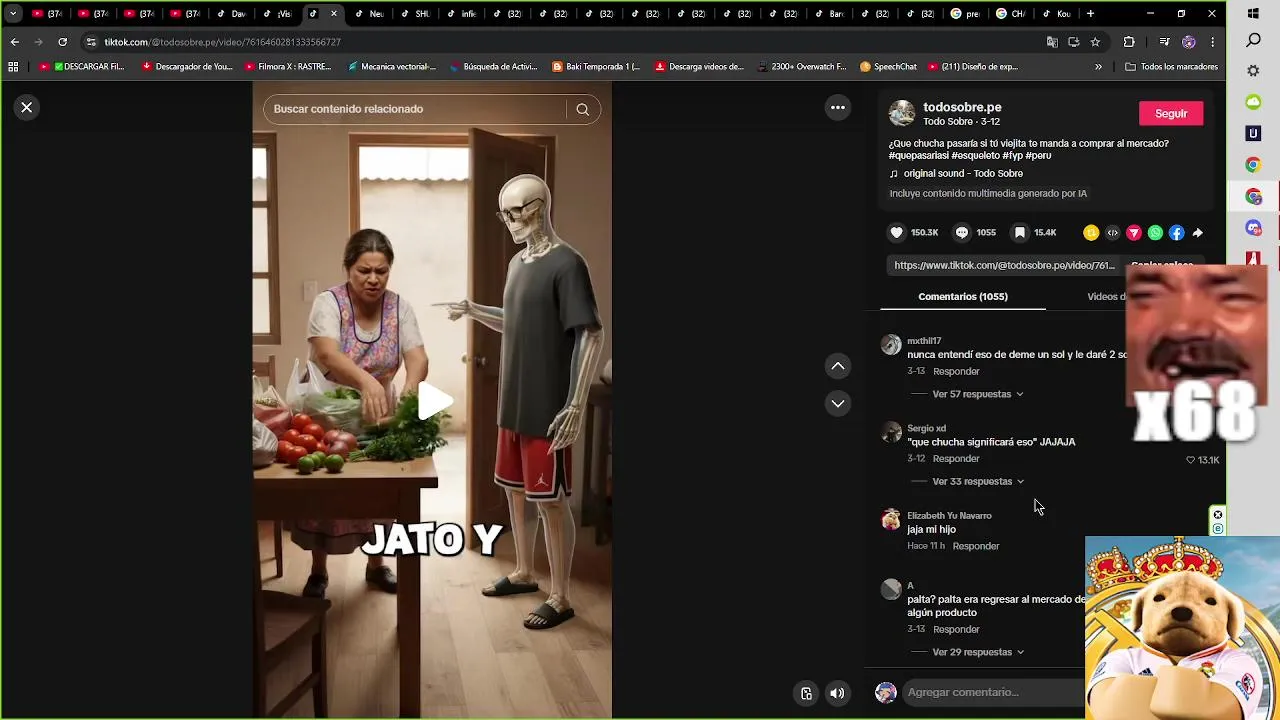The height and width of the screenshot is (720, 1280).
Task: Show more bookmarks with » chevron
Action: tap(1098, 67)
